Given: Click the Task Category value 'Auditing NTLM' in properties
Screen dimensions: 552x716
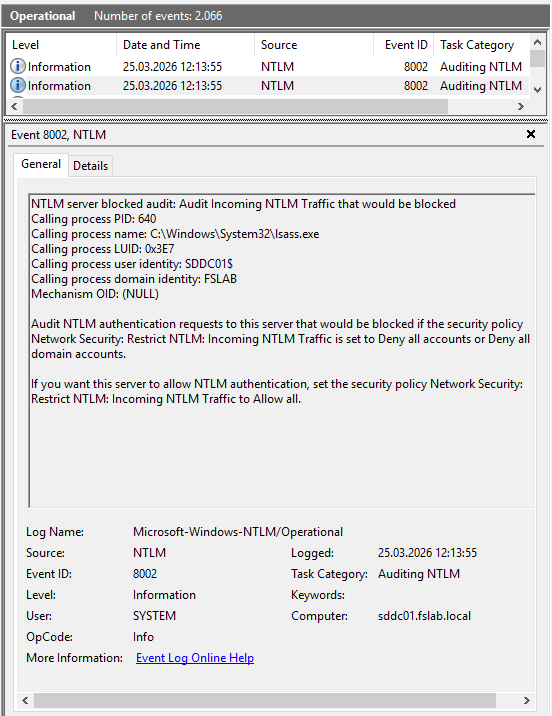Looking at the screenshot, I should pyautogui.click(x=419, y=574).
